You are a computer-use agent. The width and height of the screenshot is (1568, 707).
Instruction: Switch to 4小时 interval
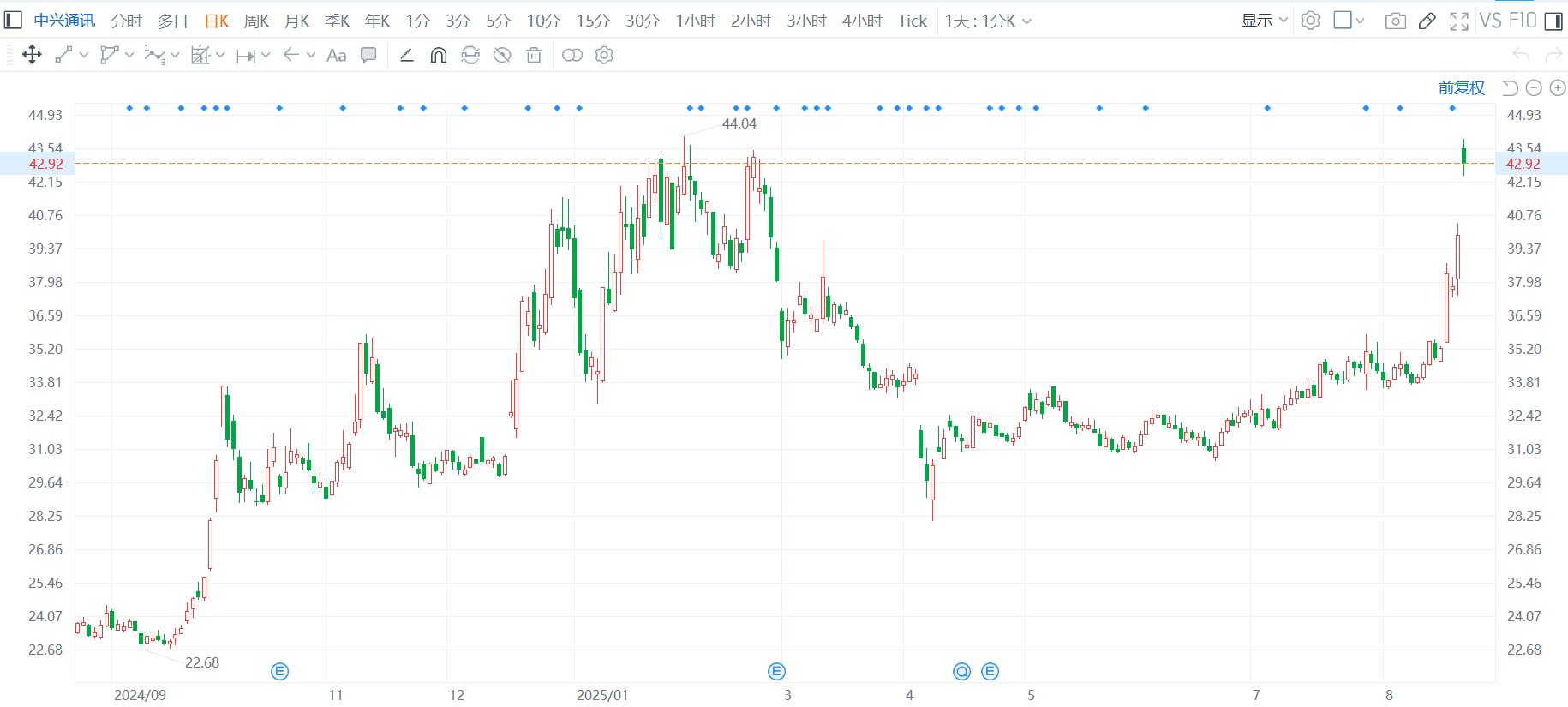862,21
